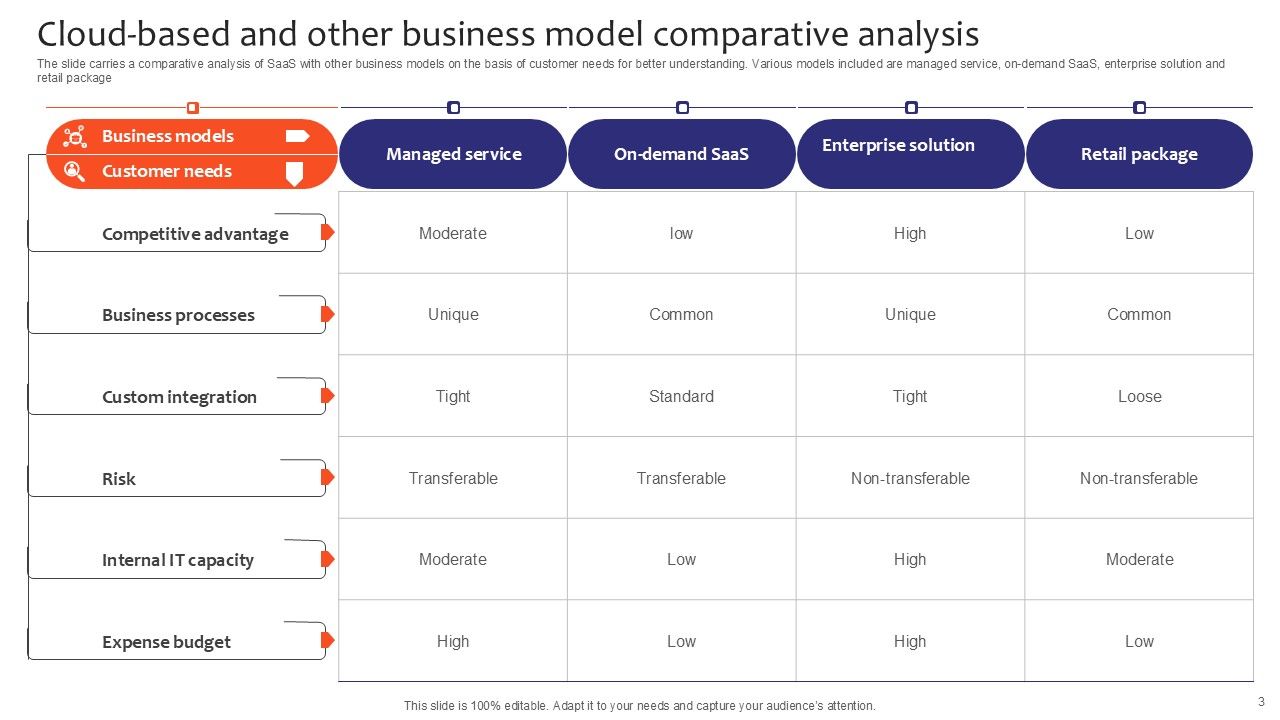Click the slide title text
The image size is (1280, 720).
coord(508,34)
